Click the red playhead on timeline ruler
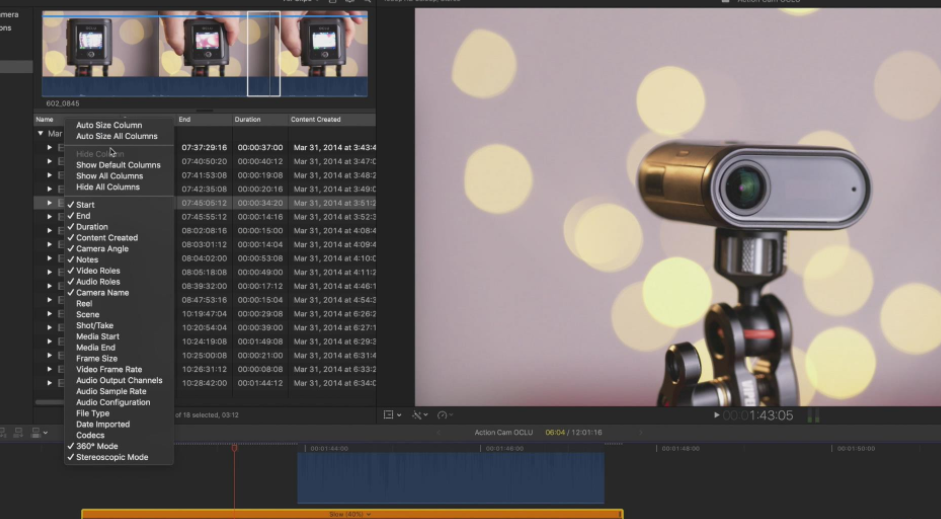The width and height of the screenshot is (941, 519). [x=235, y=448]
